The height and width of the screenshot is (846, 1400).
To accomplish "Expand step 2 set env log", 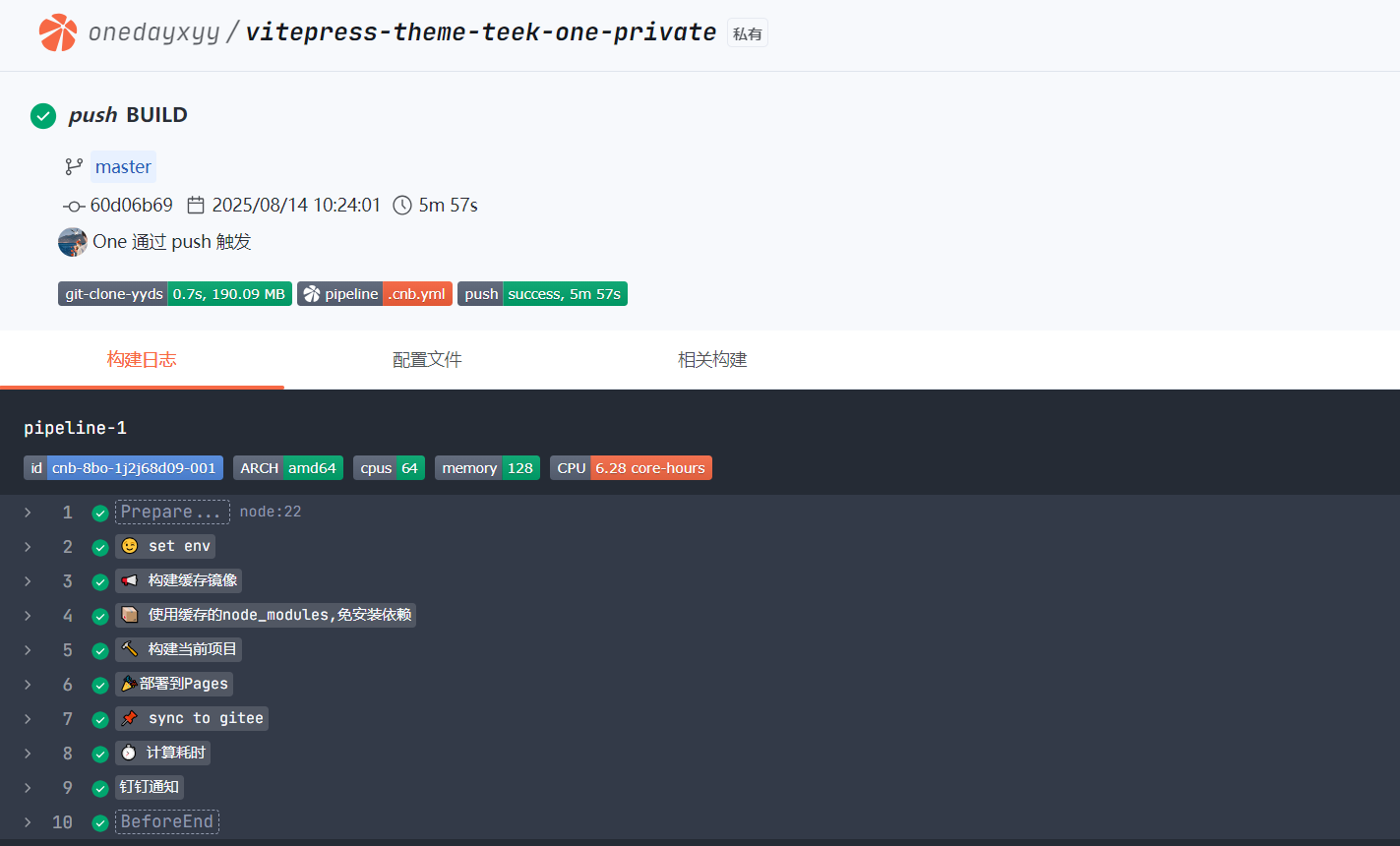I will tap(28, 547).
